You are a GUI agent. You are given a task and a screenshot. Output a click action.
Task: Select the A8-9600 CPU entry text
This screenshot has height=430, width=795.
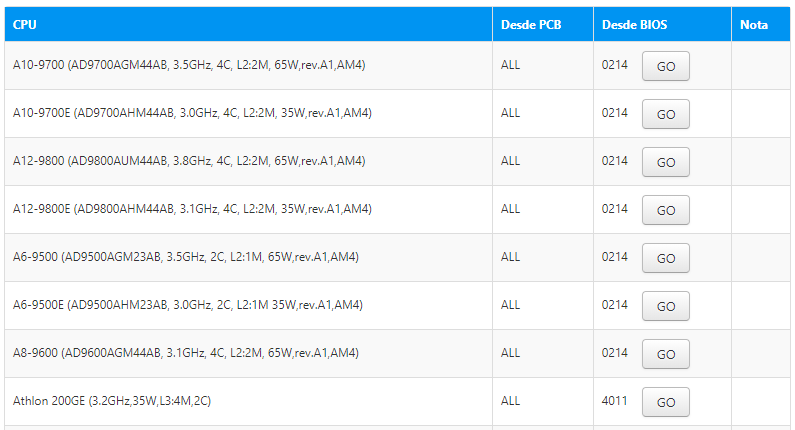(x=186, y=352)
